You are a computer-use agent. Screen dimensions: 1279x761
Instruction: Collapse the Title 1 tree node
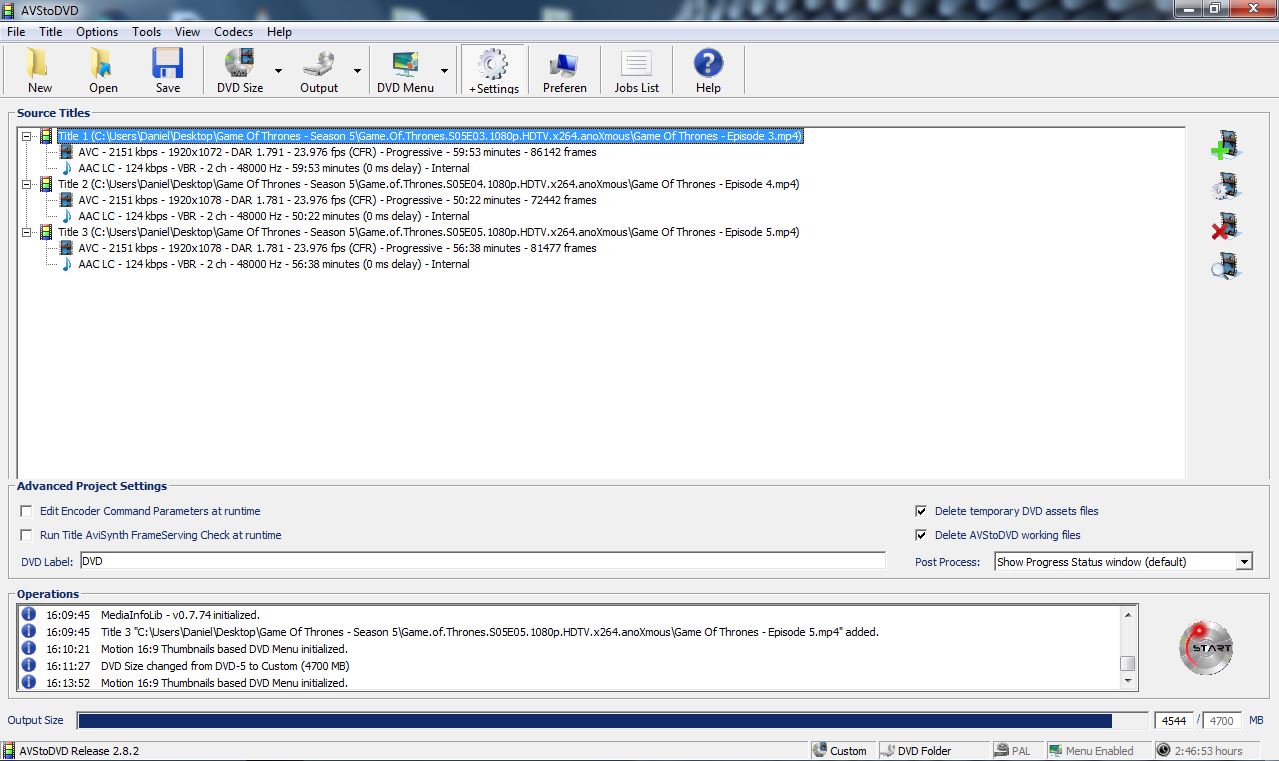point(28,136)
